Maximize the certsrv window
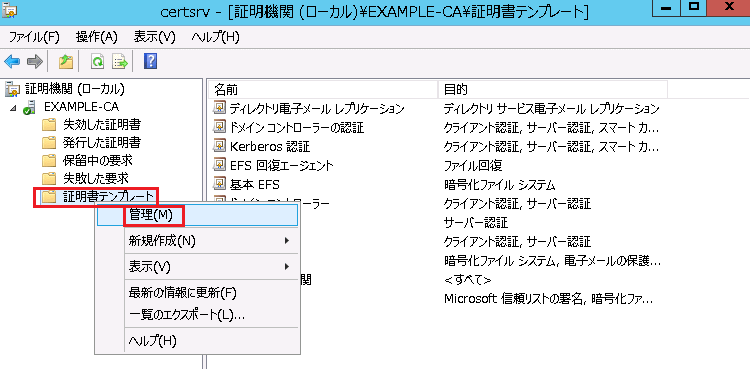 coord(693,7)
